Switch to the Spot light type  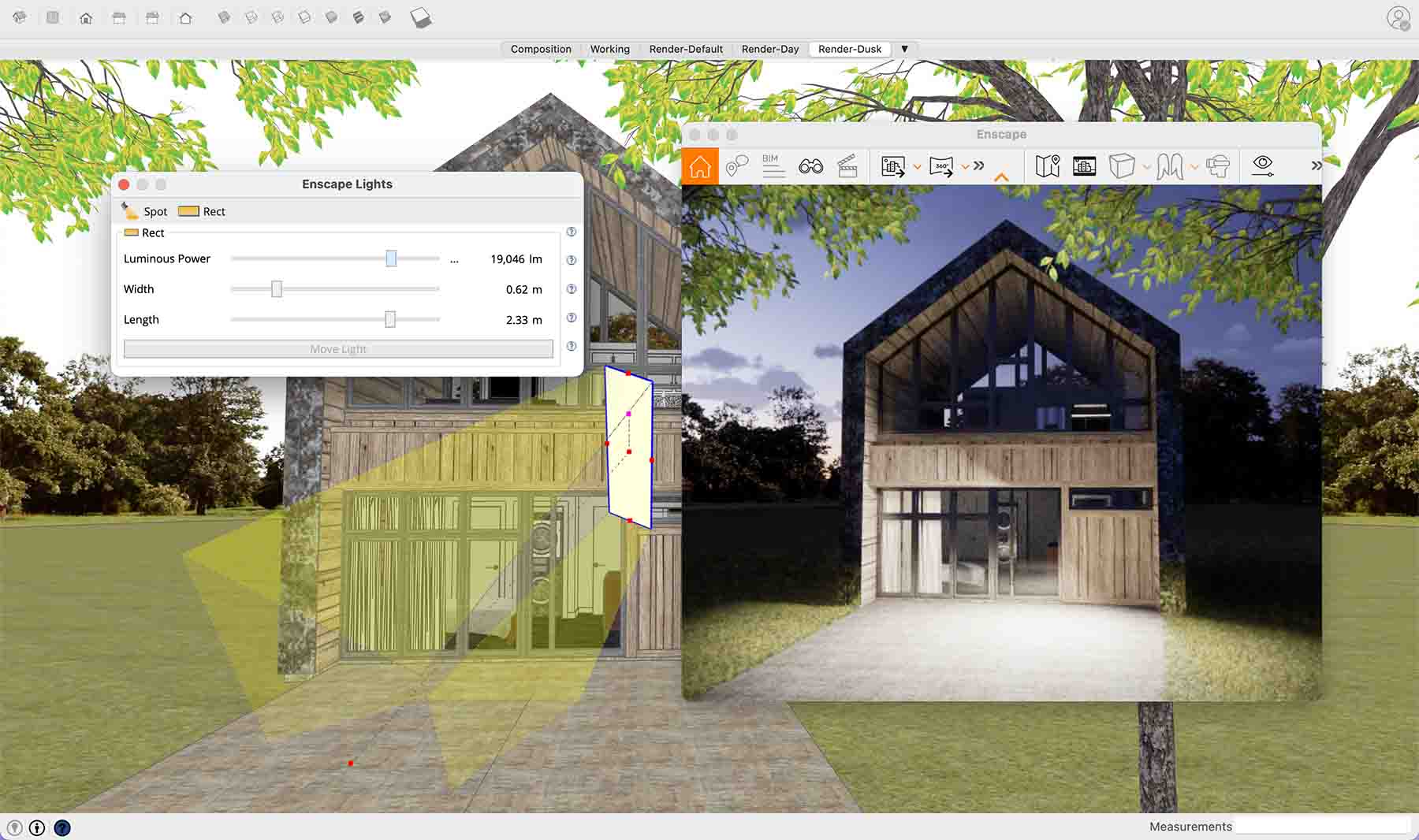tap(145, 211)
